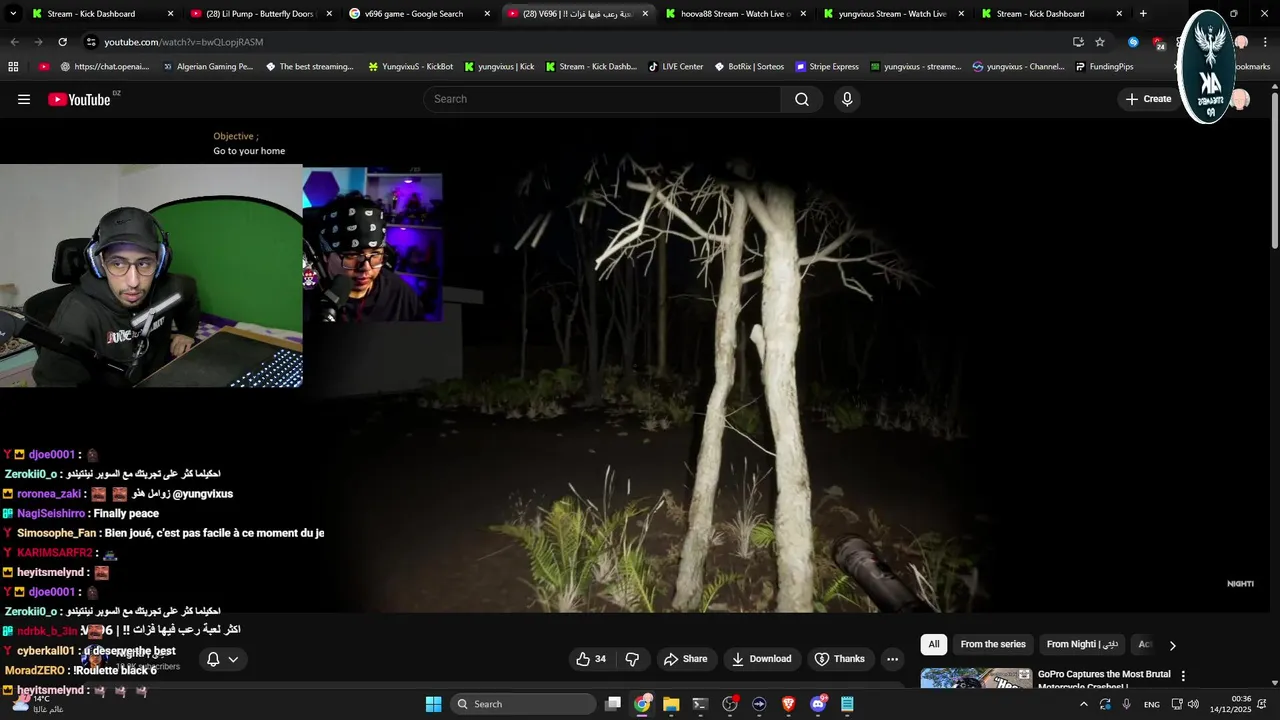Open microphone indicator in system tray
This screenshot has width=1280, height=720.
point(1126,704)
